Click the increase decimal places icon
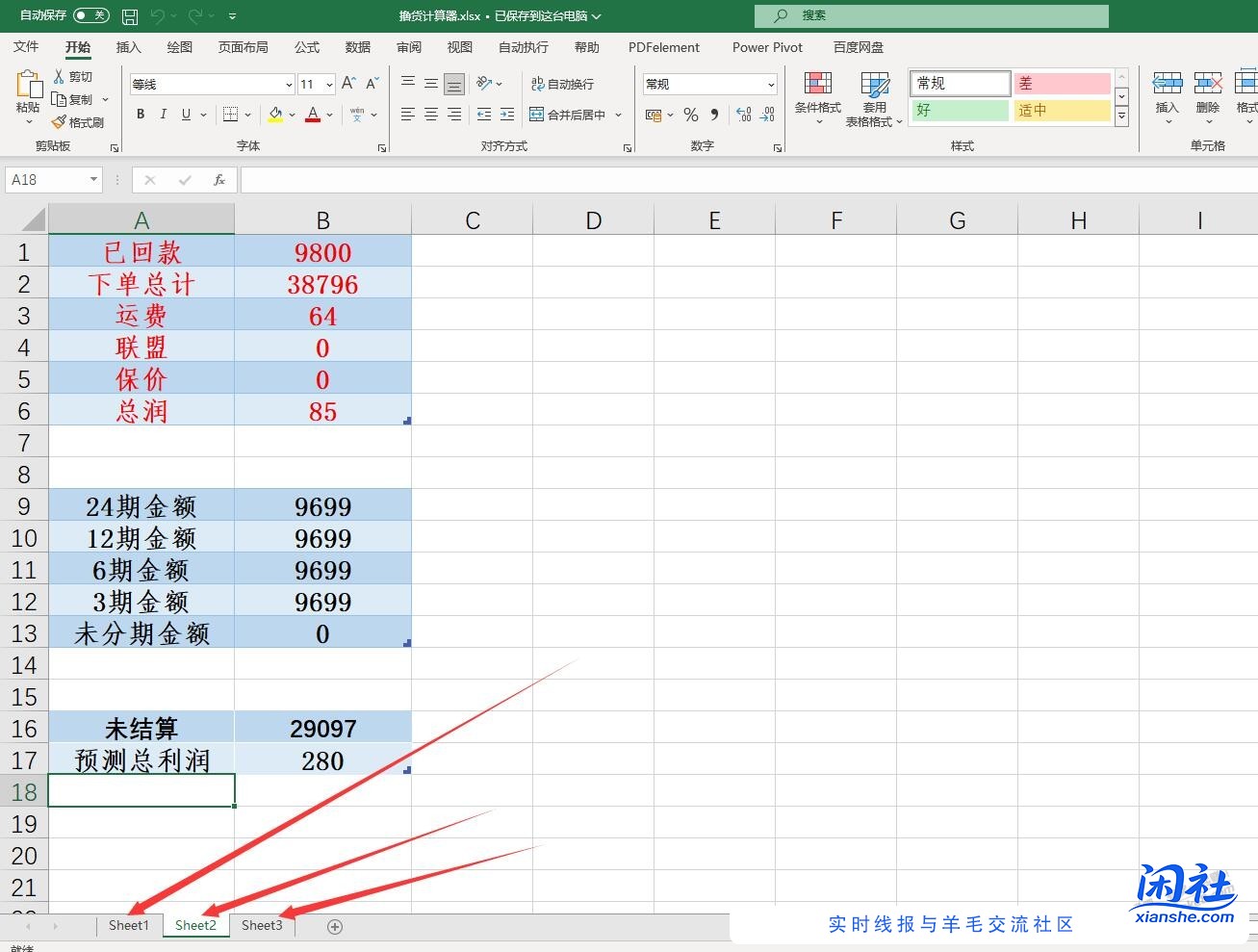Viewport: 1258px width, 952px height. 744,115
